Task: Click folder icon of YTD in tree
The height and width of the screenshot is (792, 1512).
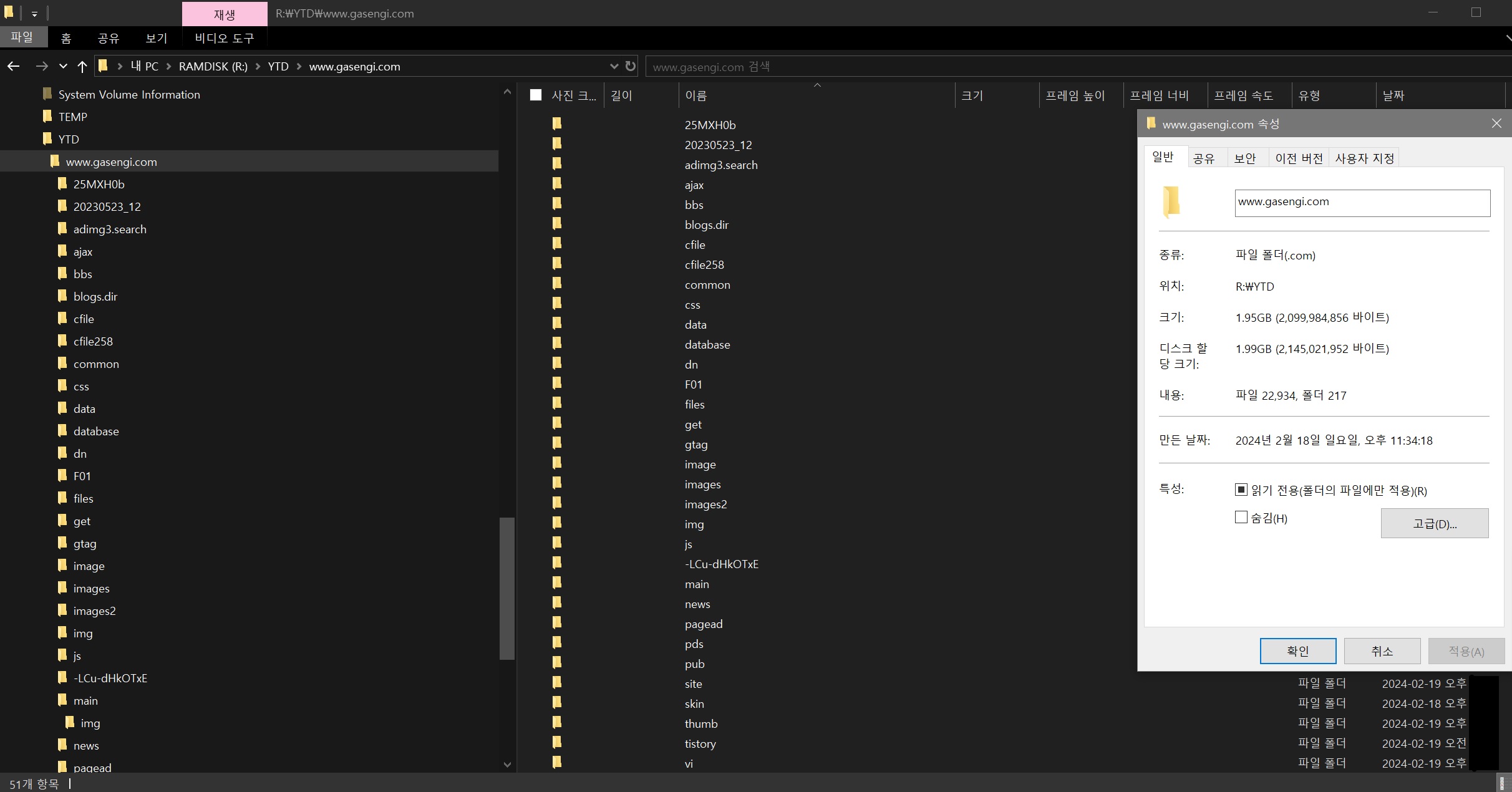Action: point(47,138)
